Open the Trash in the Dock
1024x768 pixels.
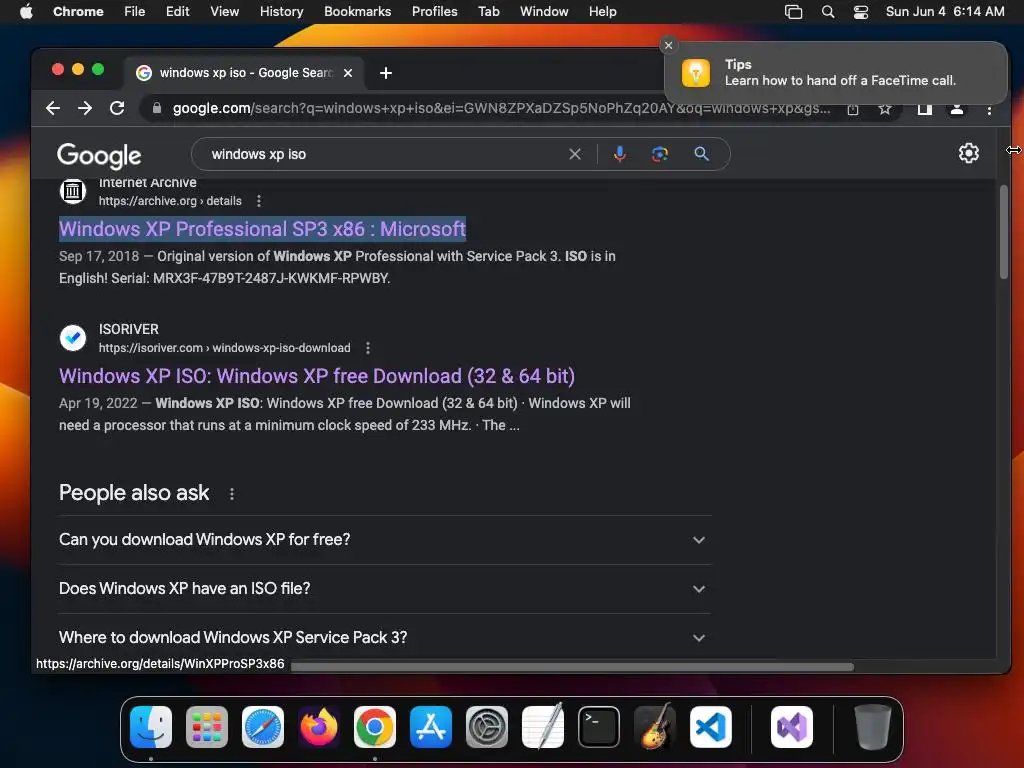point(873,727)
